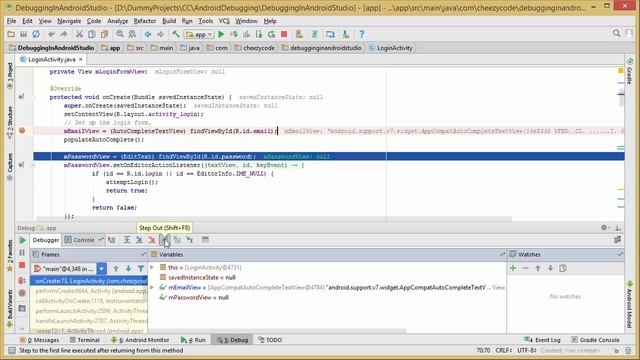
Task: Click the red Stop button in main toolbar
Action: [x=284, y=34]
